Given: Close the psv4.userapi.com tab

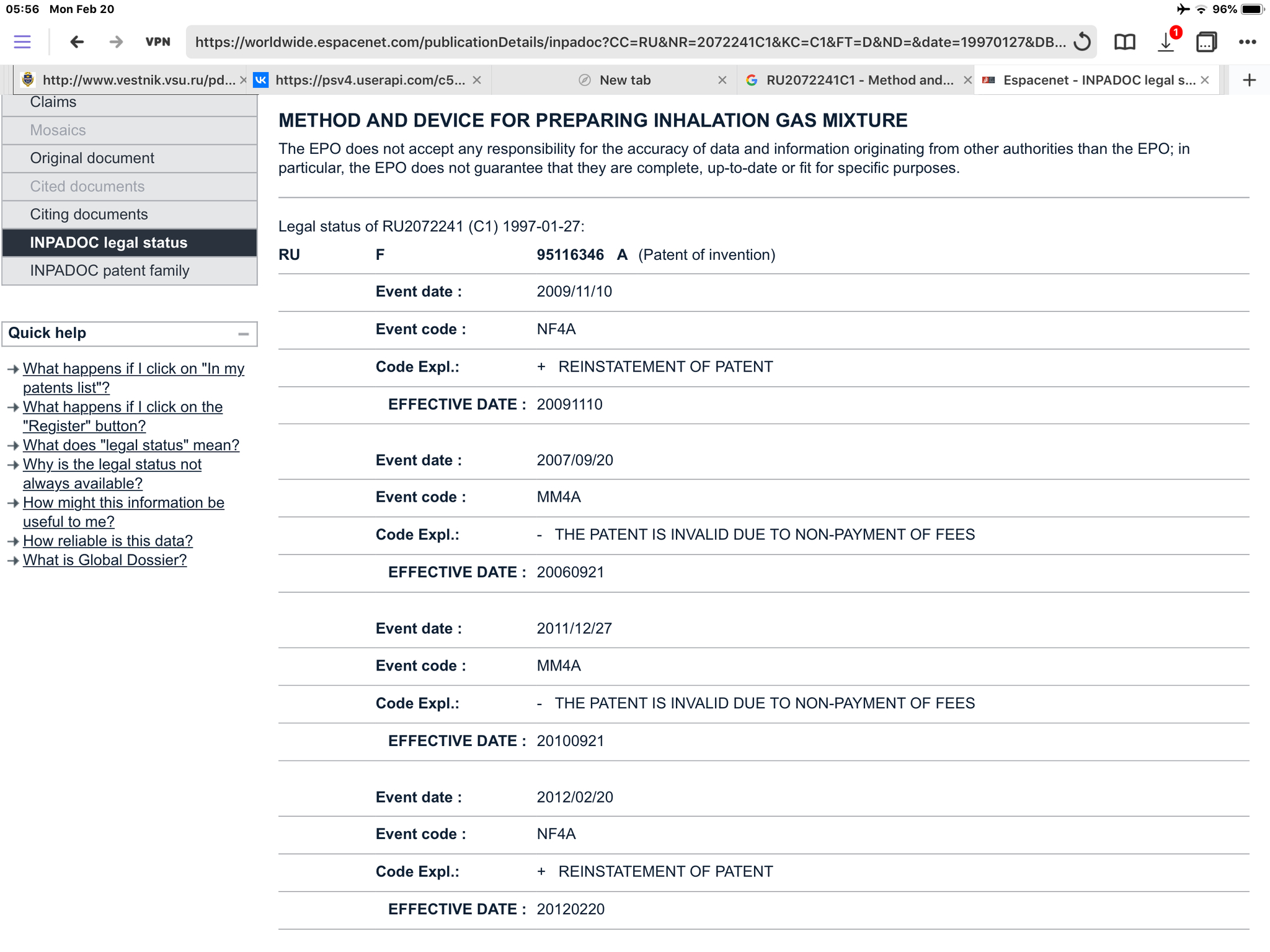Looking at the screenshot, I should click(x=476, y=80).
